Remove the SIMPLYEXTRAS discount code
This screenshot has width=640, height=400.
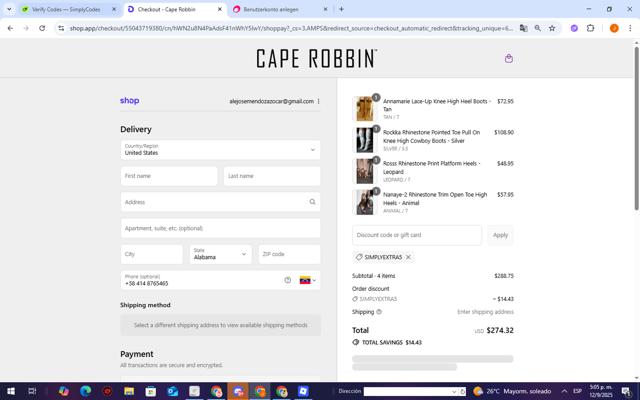pos(408,257)
